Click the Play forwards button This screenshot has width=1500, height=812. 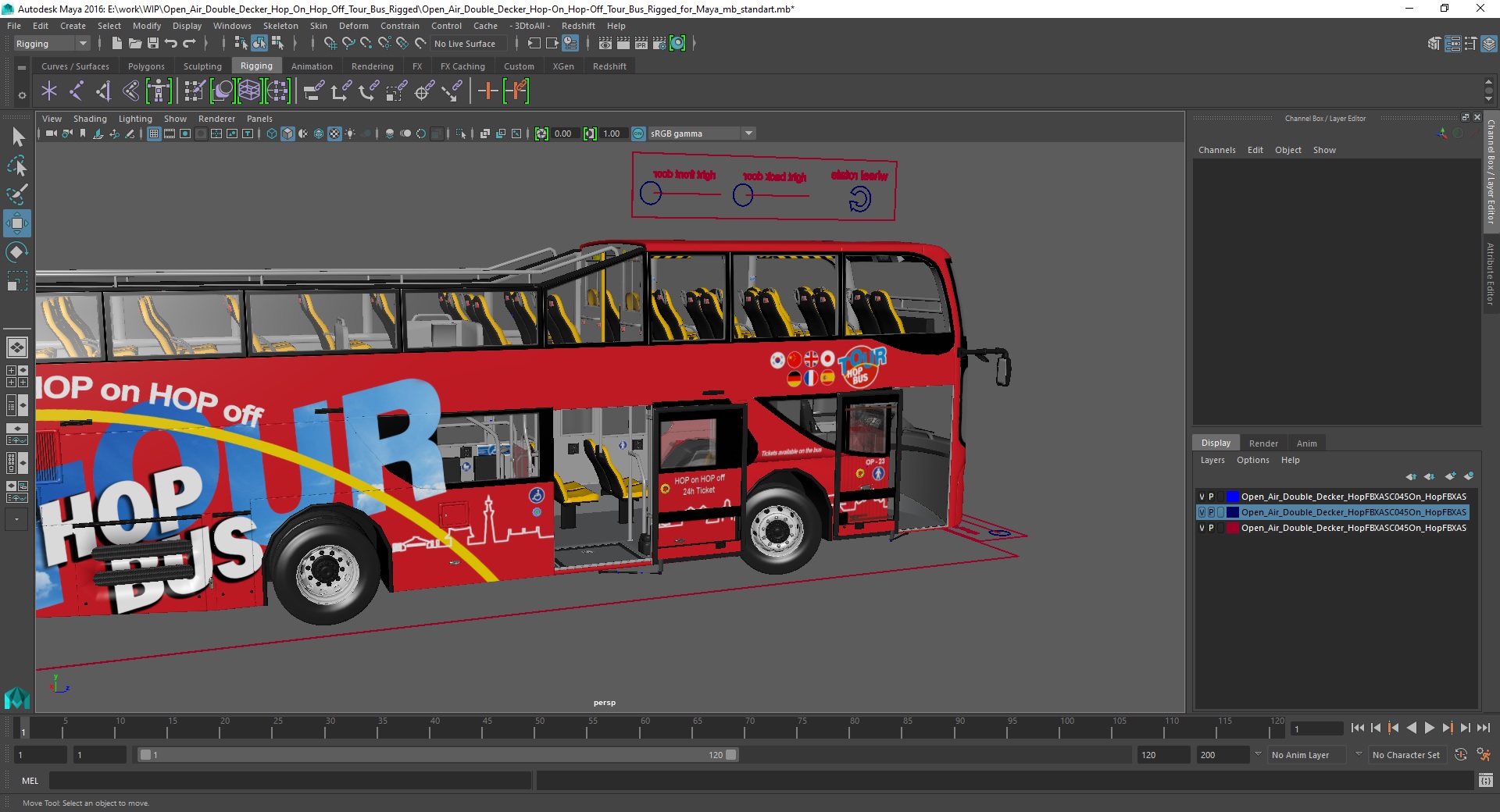point(1429,728)
